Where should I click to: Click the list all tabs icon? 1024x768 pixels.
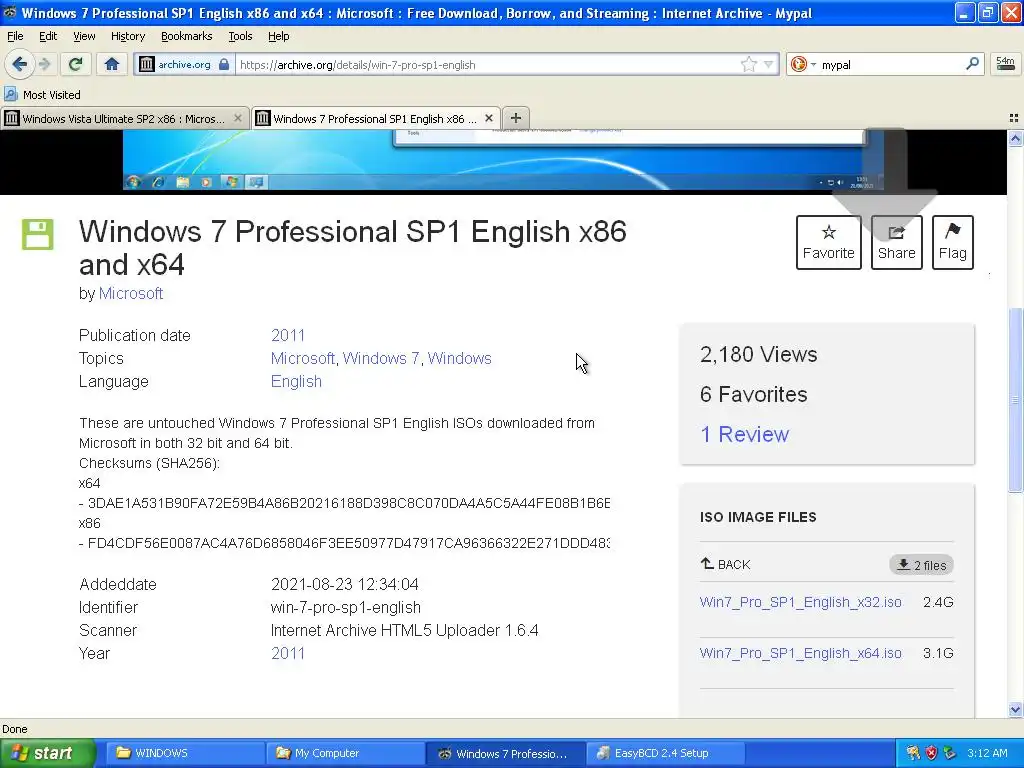pos(1014,118)
